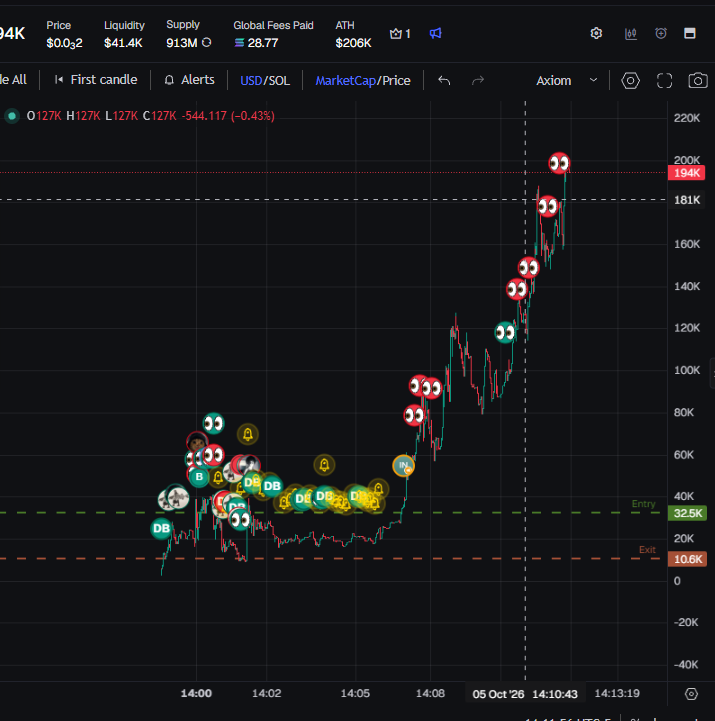This screenshot has height=721, width=715.
Task: Jump to First candle
Action: tap(96, 80)
